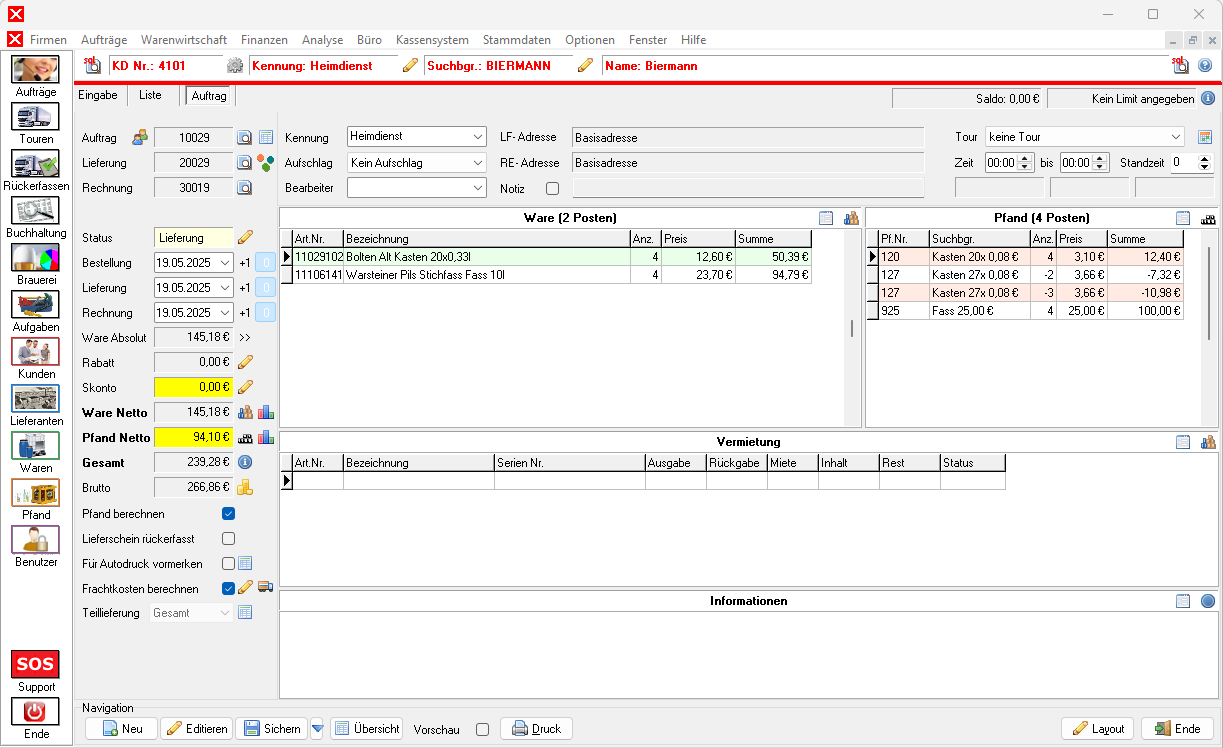Click the truck icon for Frachtkosten
The height and width of the screenshot is (748, 1223).
coord(266,588)
